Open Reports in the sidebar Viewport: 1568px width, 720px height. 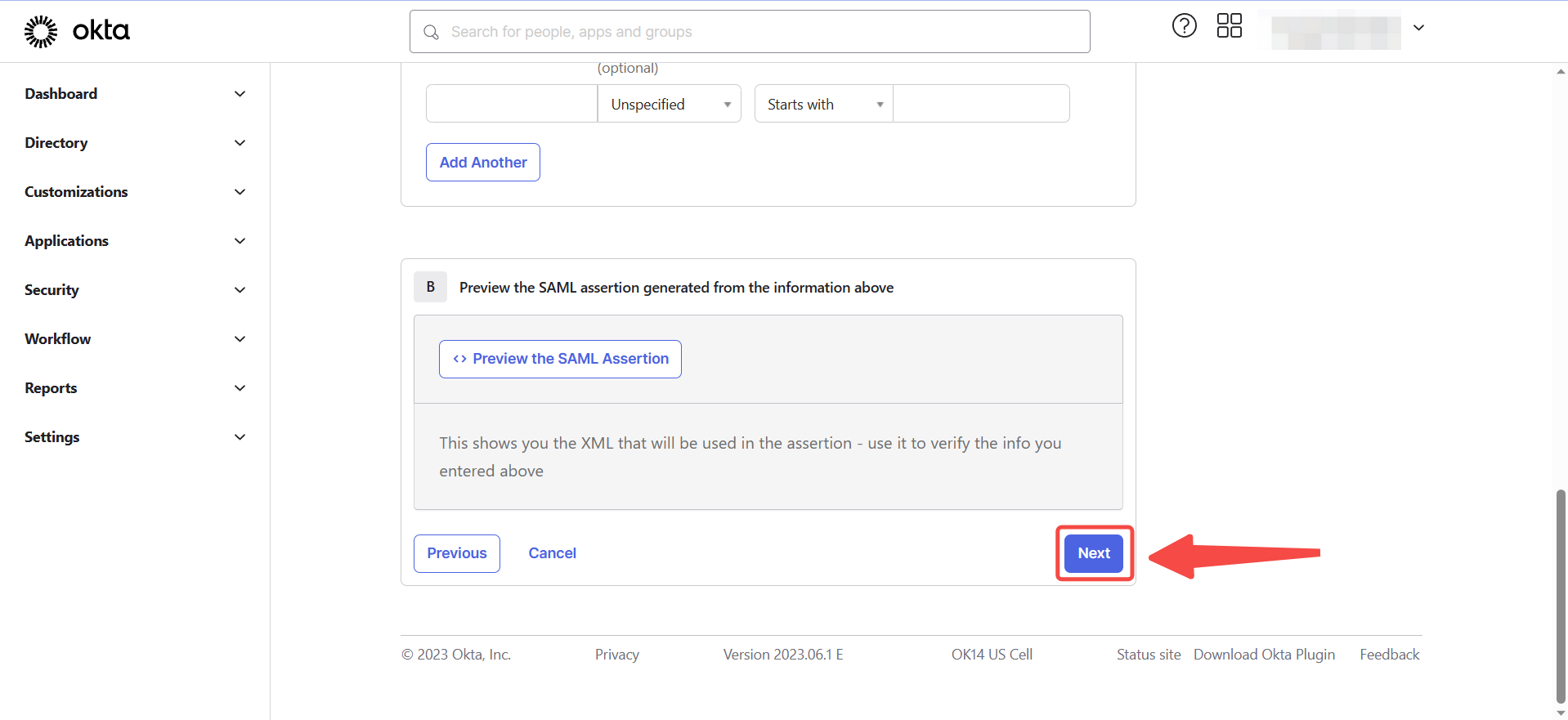click(x=51, y=388)
